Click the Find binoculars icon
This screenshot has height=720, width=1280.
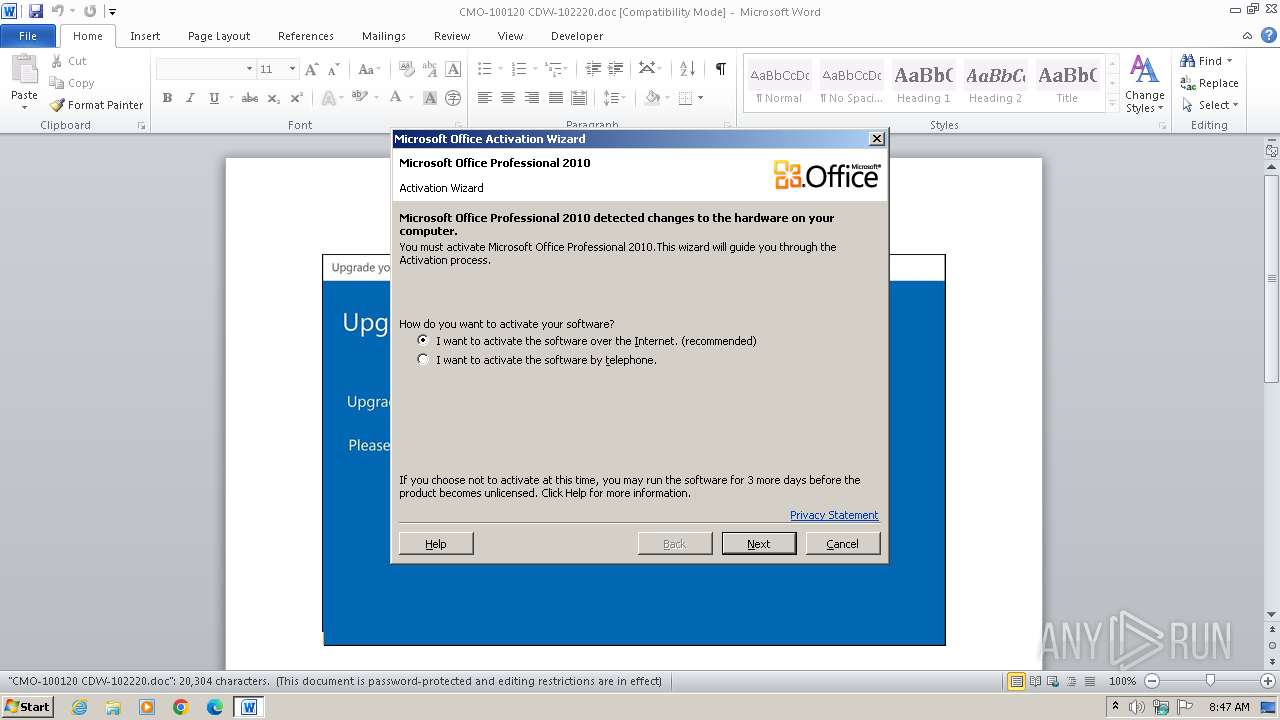pos(1188,61)
